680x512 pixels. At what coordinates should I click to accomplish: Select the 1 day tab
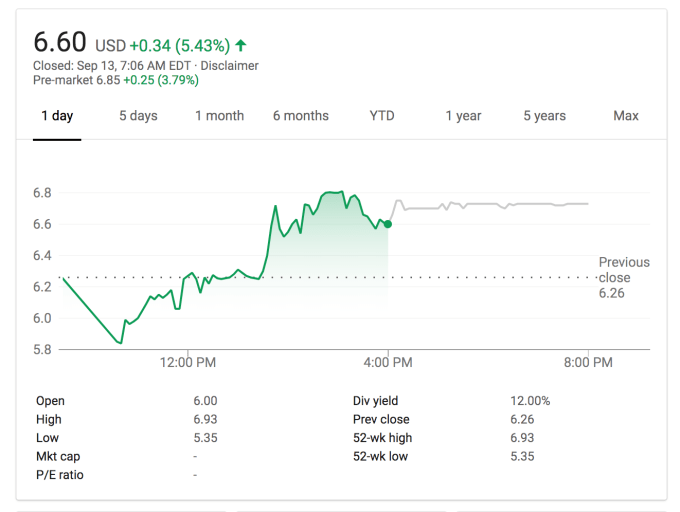[57, 116]
